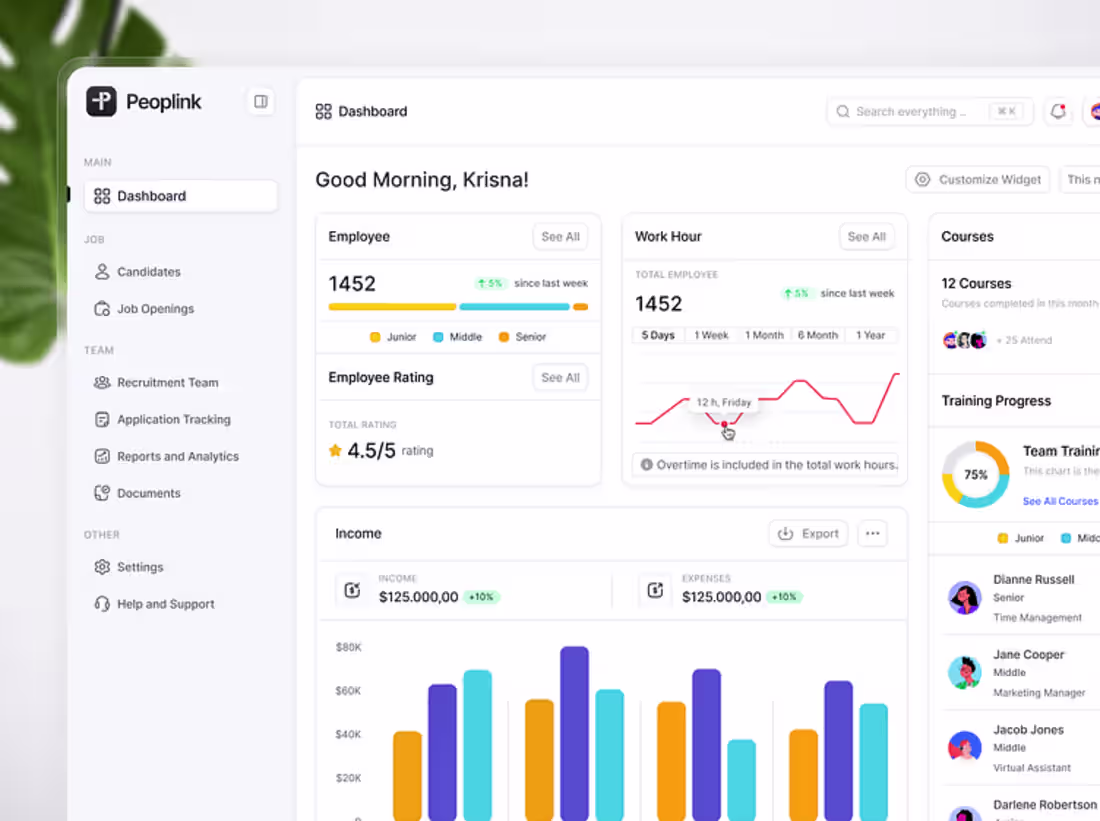Select the Documents icon in the sidebar
This screenshot has width=1100, height=821.
point(102,492)
